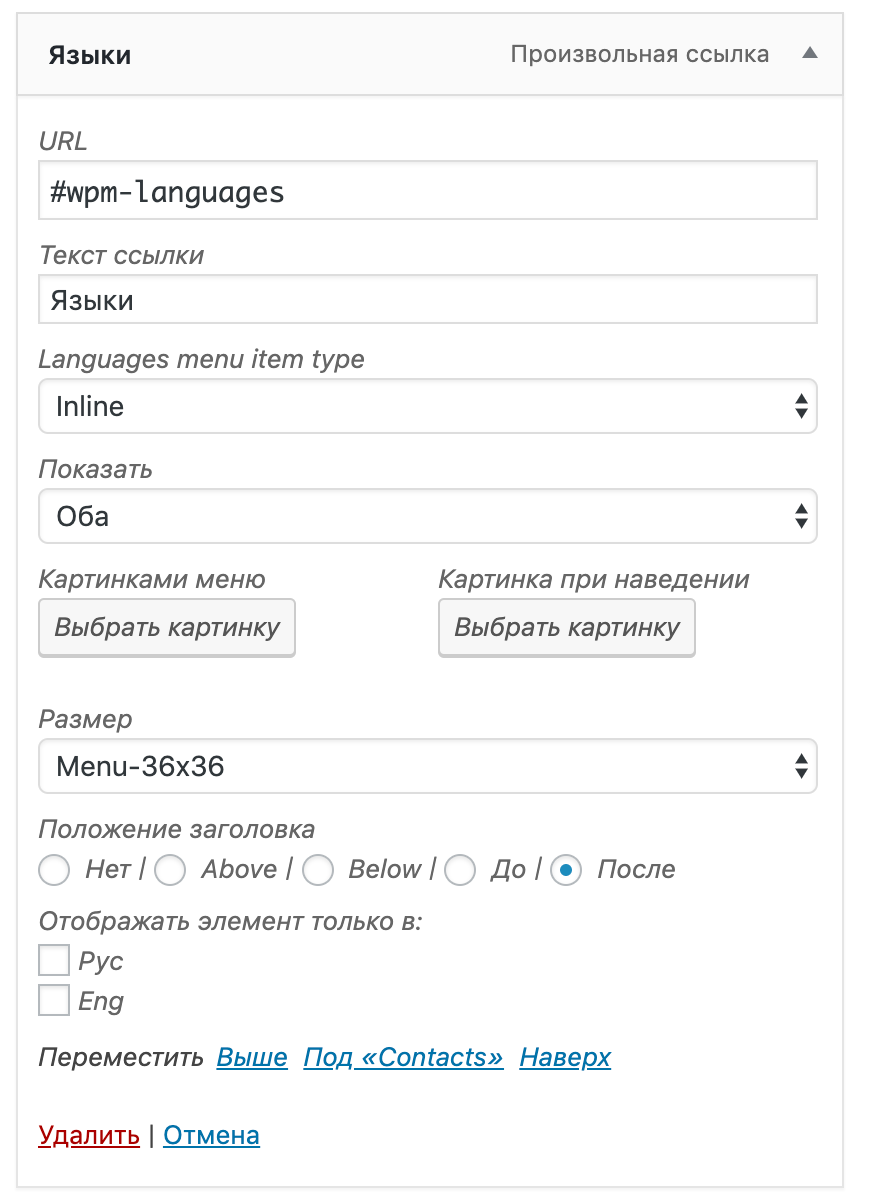This screenshot has width=896, height=1204.
Task: Click the Наверх move link
Action: (x=565, y=1057)
